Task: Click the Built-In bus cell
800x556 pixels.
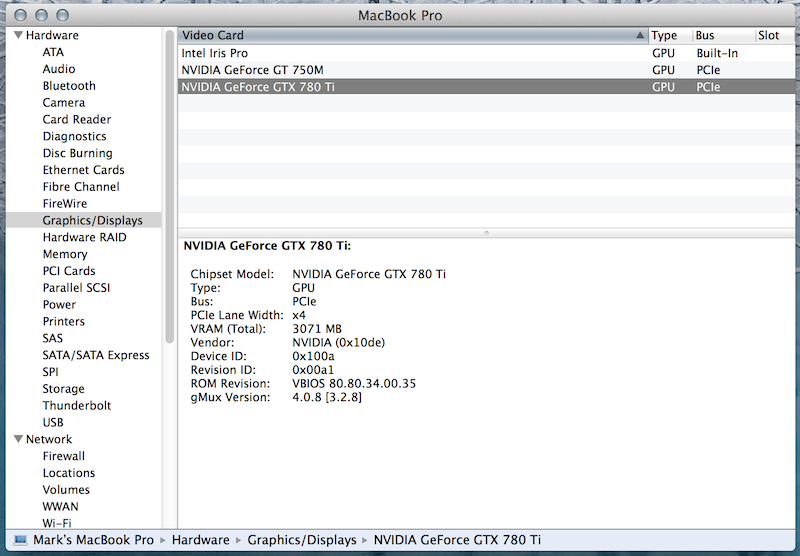Action: tap(717, 53)
